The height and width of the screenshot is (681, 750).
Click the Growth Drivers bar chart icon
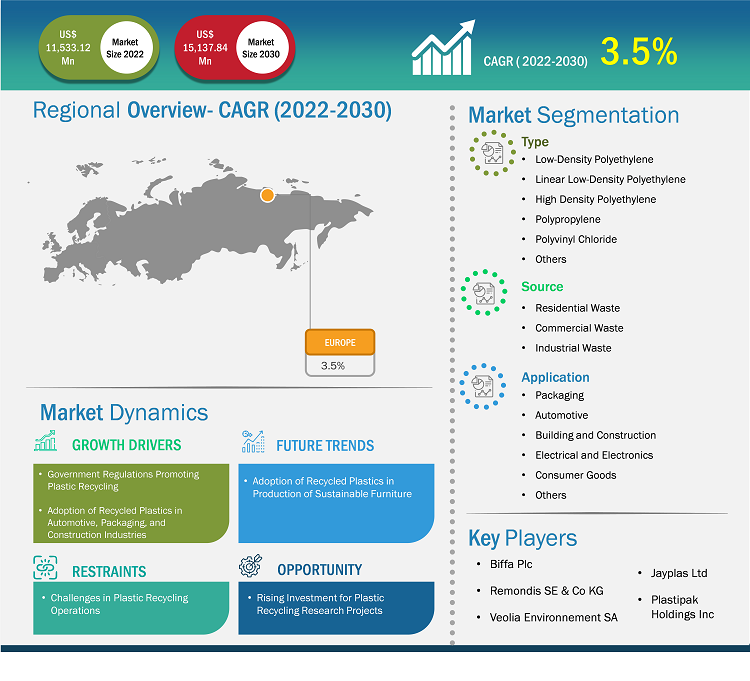tap(46, 441)
